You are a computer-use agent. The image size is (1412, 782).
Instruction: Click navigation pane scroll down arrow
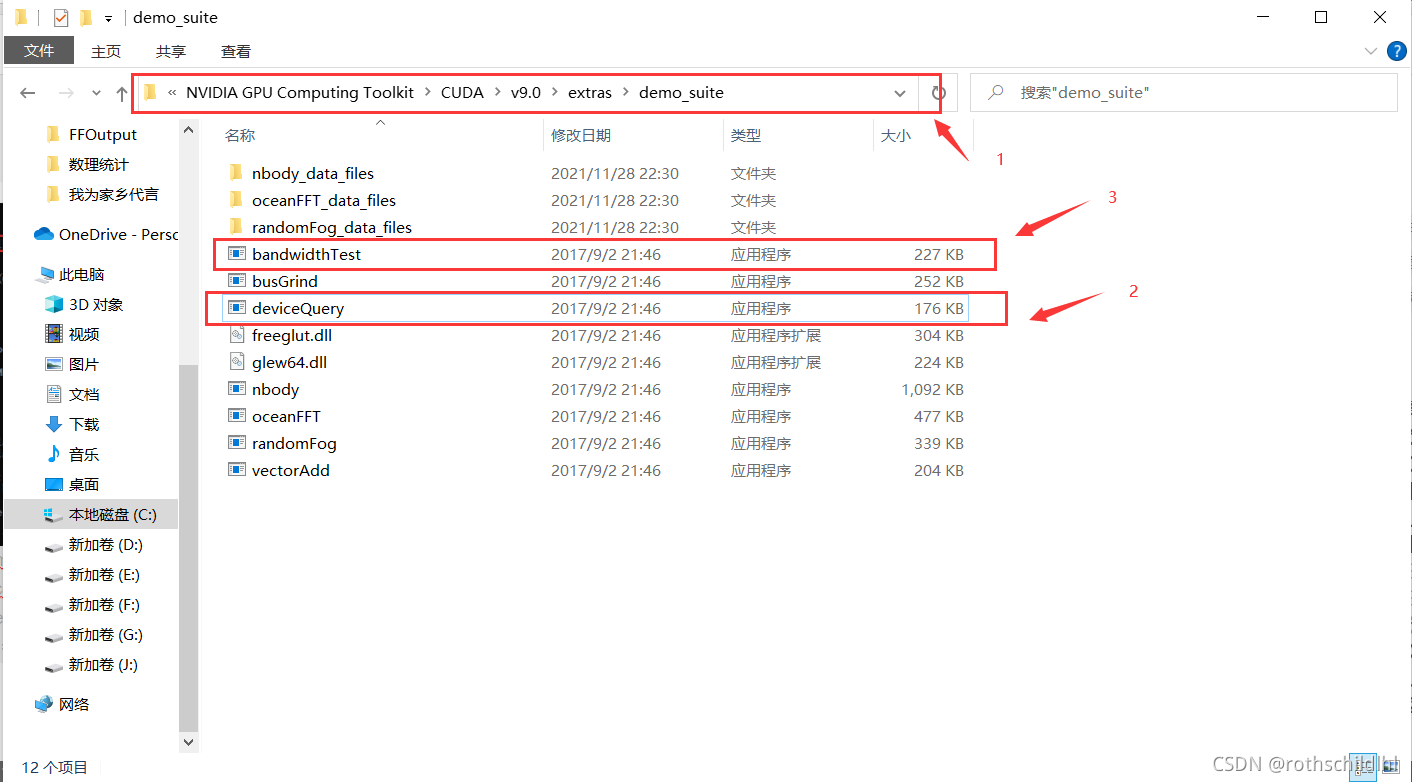coord(189,742)
